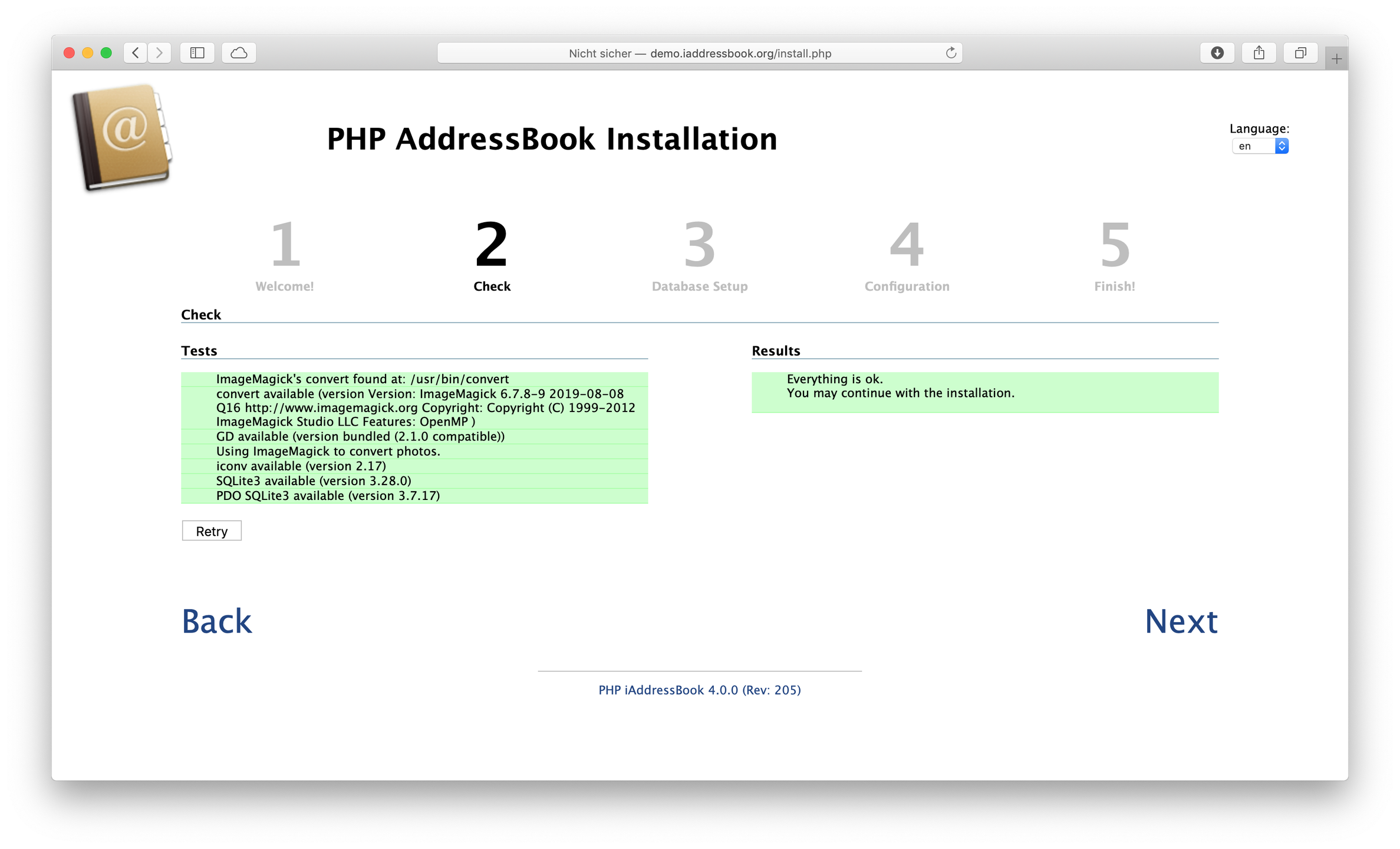Image resolution: width=1400 pixels, height=849 pixels.
Task: Maximize the Safari window
Action: (106, 53)
